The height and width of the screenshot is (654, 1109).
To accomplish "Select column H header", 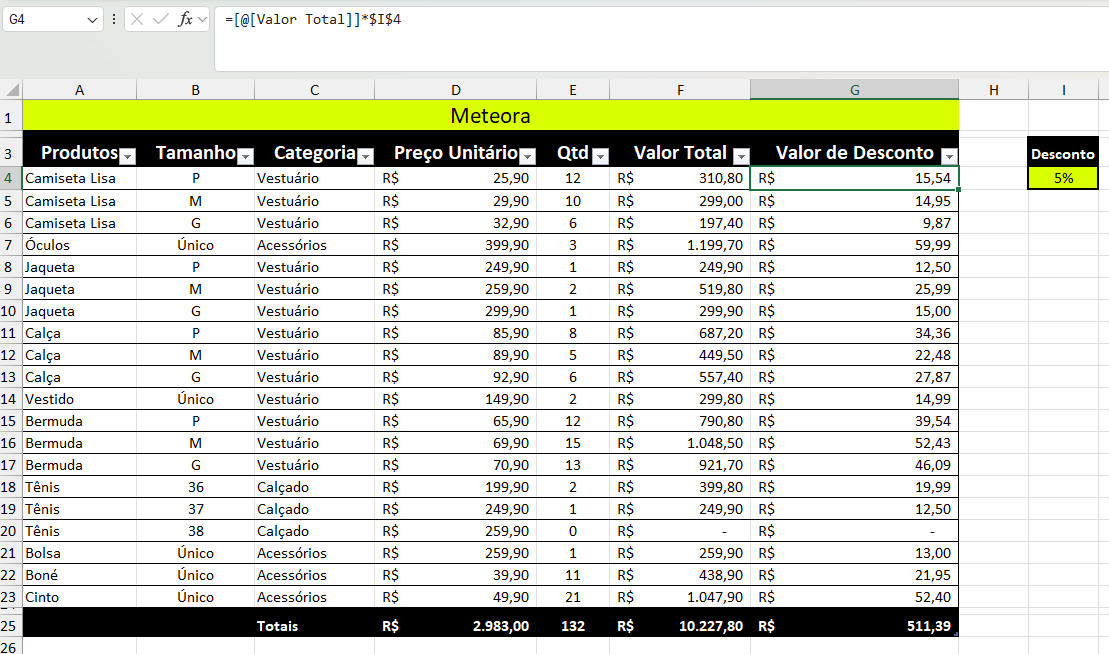I will click(x=994, y=90).
